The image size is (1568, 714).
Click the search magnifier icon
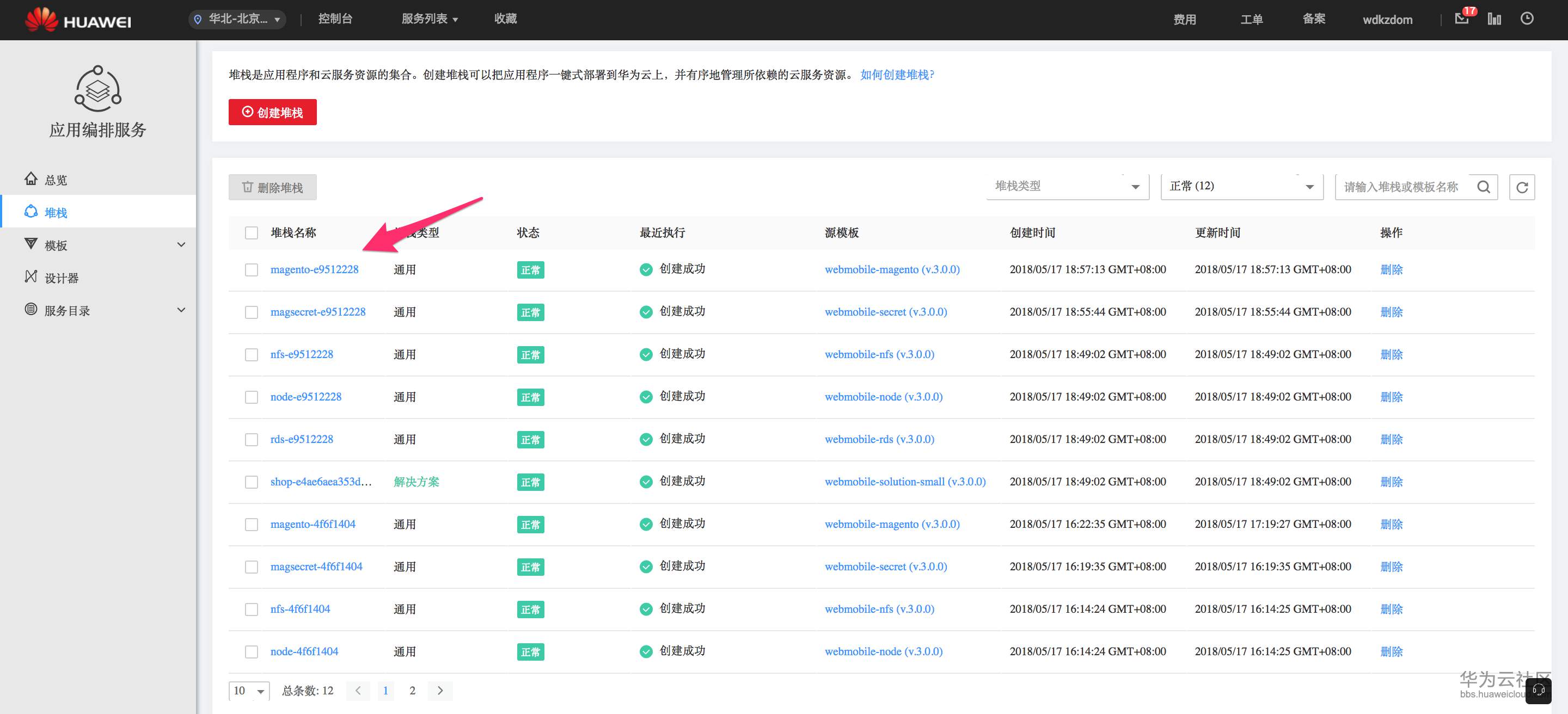pyautogui.click(x=1484, y=187)
